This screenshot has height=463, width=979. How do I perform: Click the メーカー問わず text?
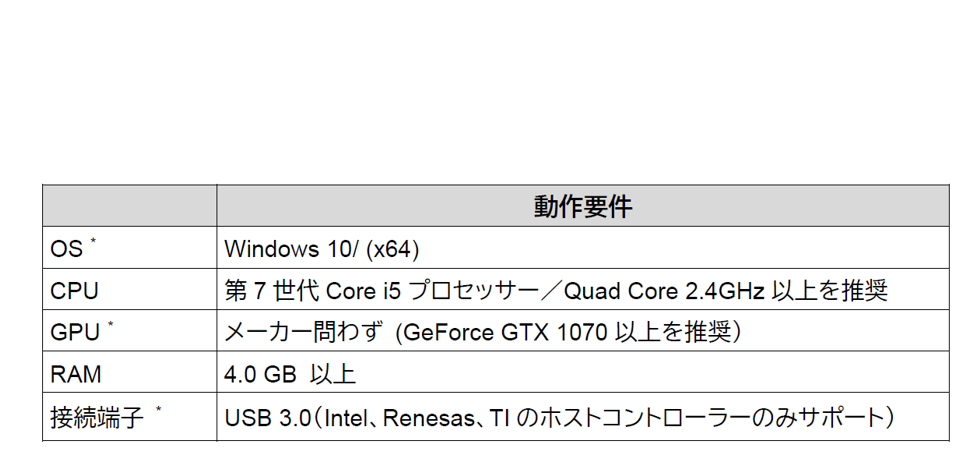(x=303, y=332)
